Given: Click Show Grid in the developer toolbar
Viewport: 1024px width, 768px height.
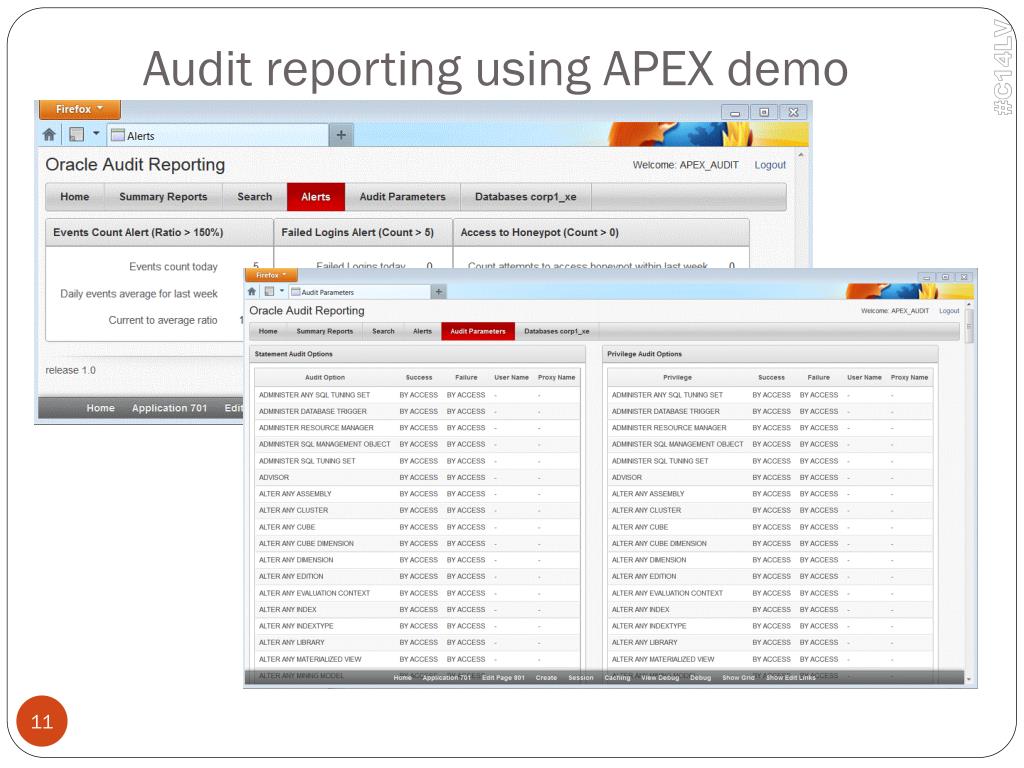Looking at the screenshot, I should coord(738,677).
